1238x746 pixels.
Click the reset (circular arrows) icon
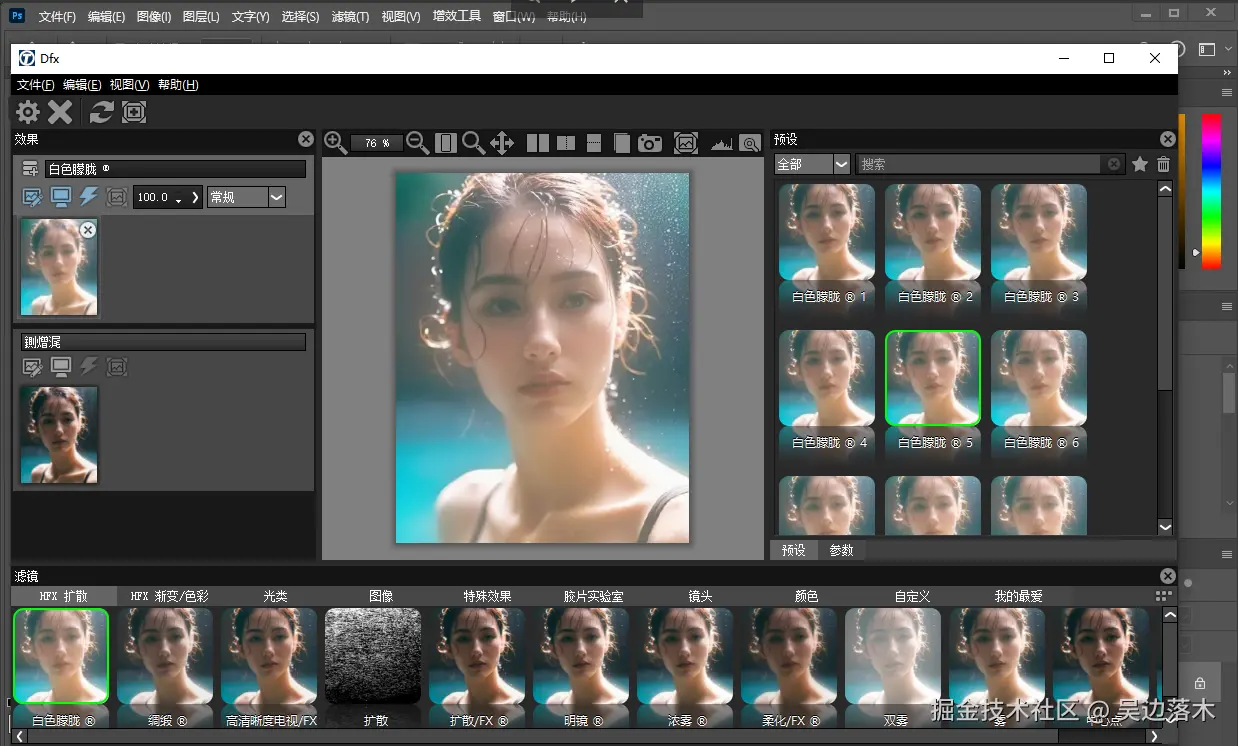[101, 112]
